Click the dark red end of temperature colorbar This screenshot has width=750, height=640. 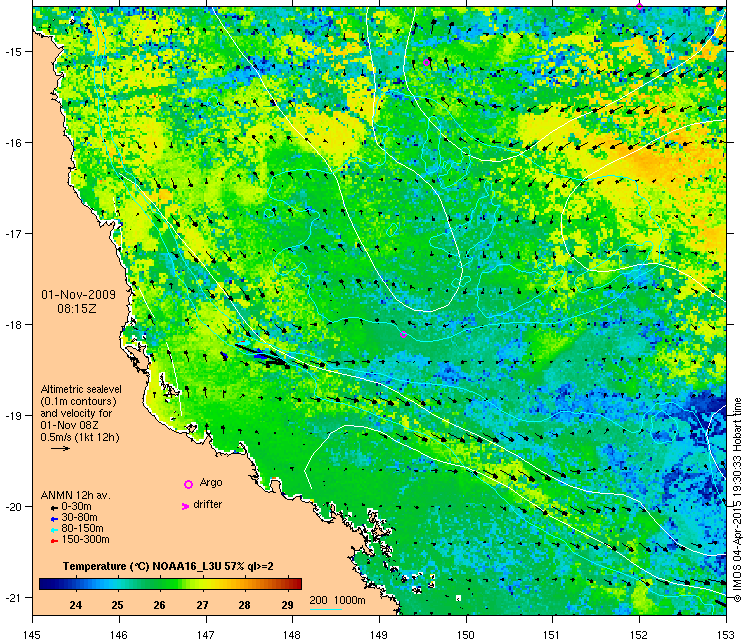pos(298,584)
